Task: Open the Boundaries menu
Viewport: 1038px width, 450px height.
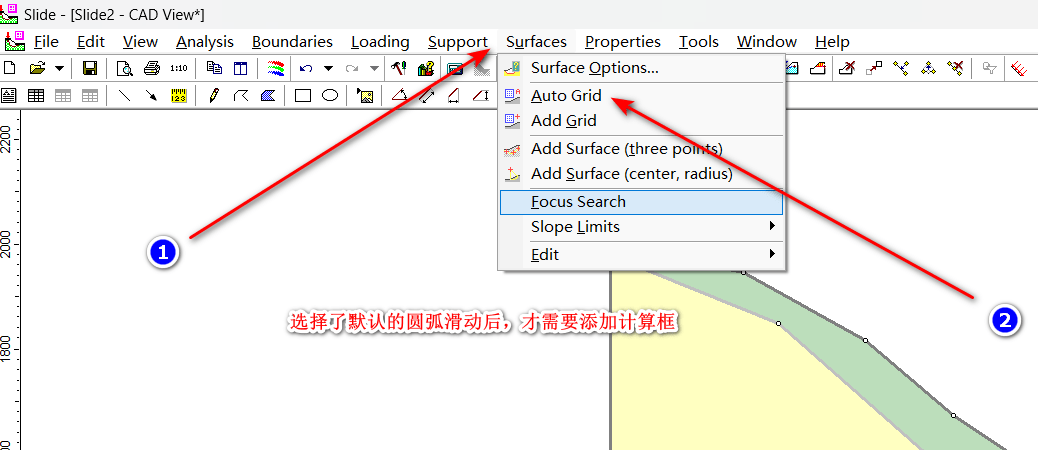Action: [292, 42]
